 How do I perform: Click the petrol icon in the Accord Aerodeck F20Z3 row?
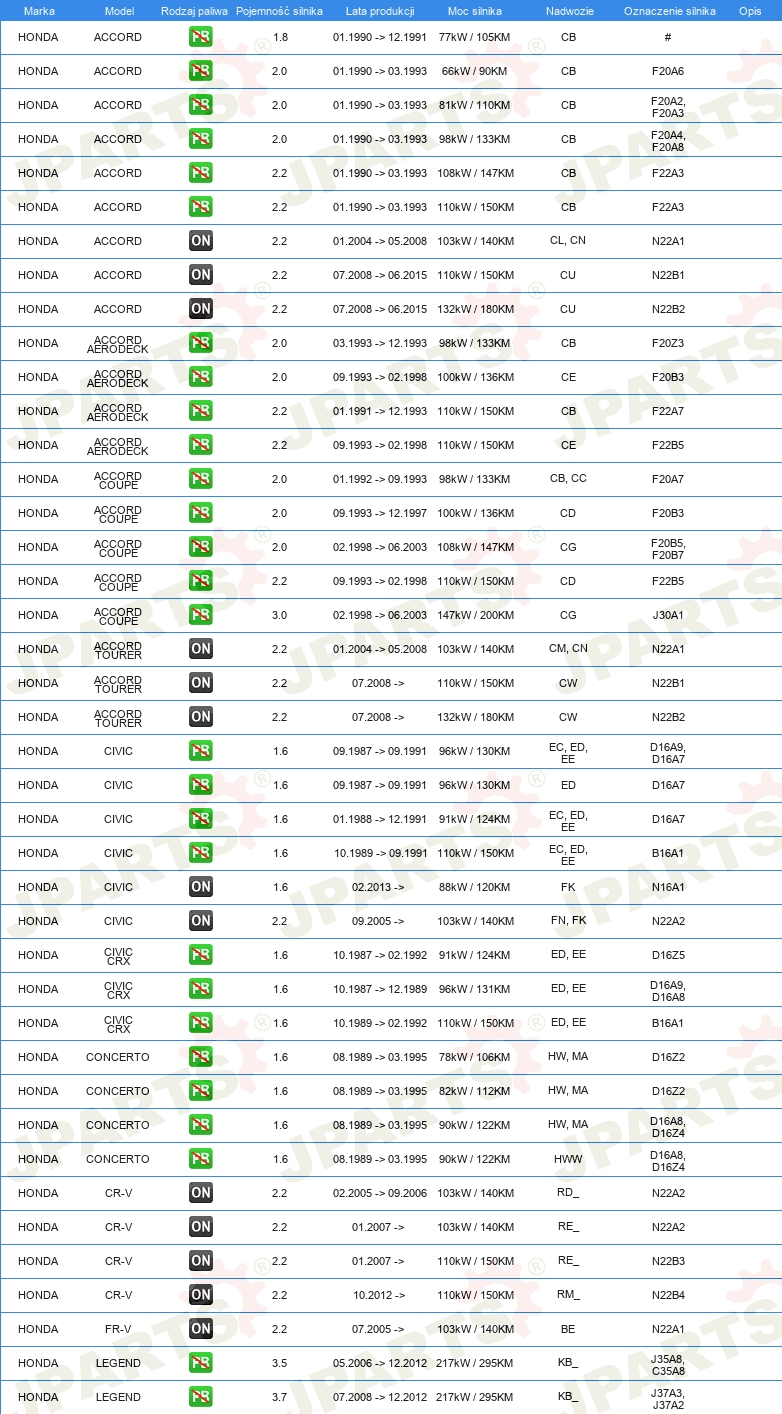(201, 343)
